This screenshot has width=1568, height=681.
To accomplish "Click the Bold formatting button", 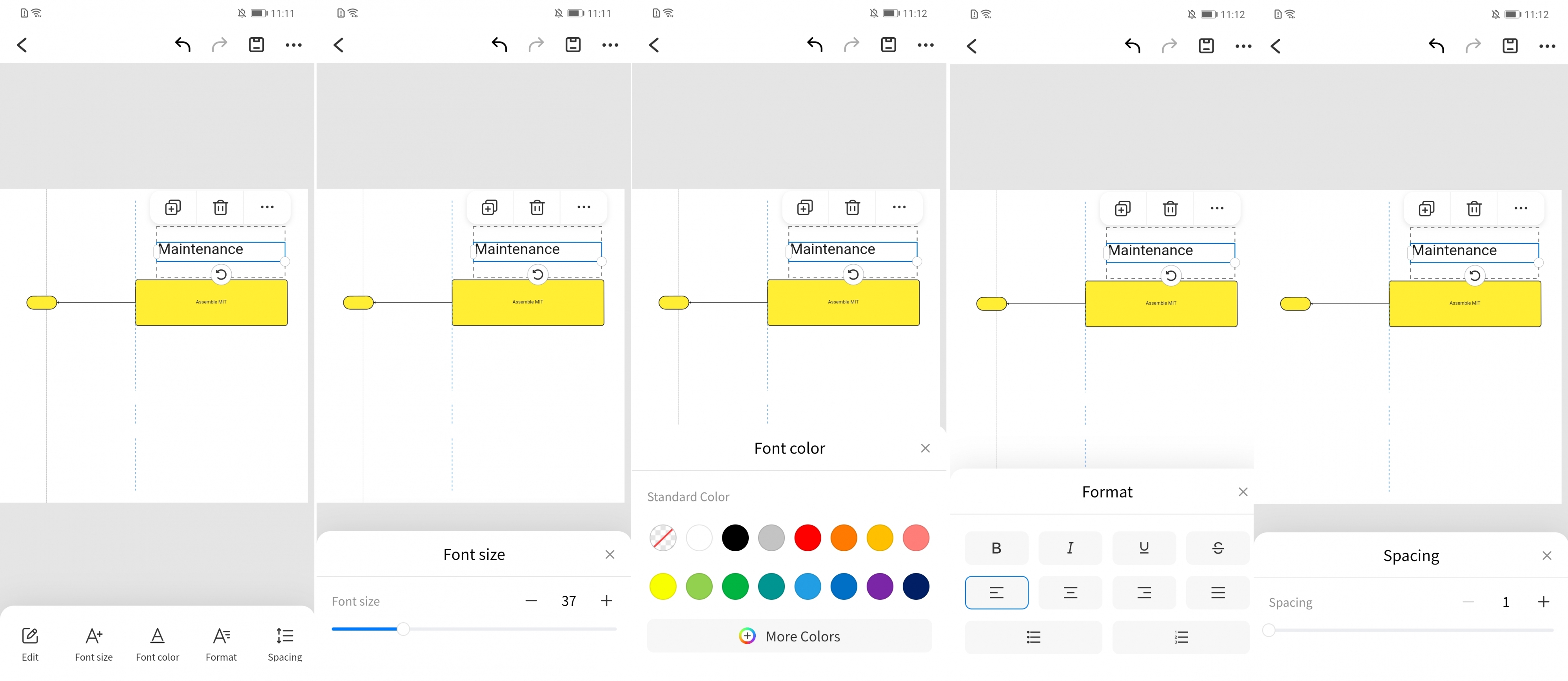I will [x=996, y=547].
